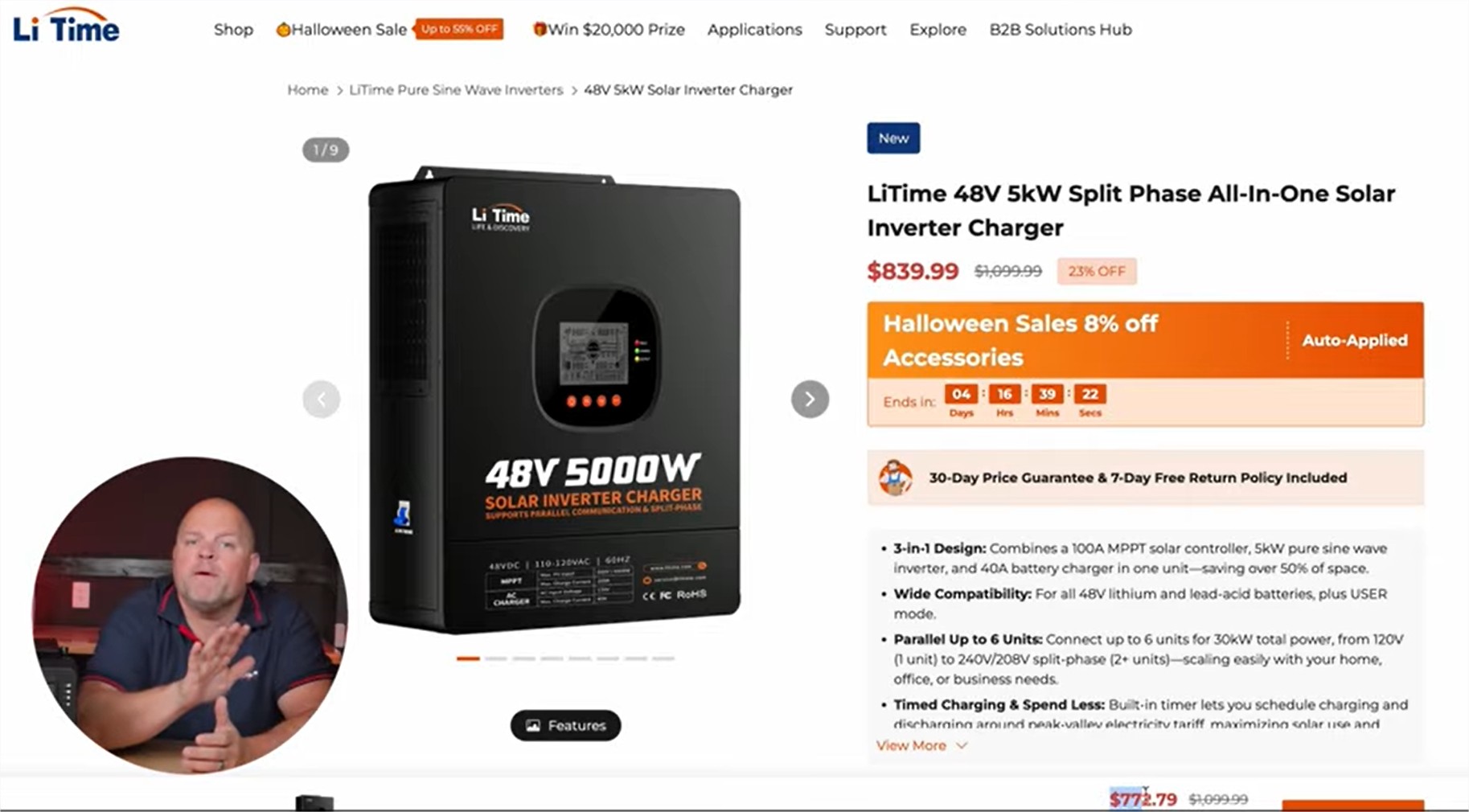
Task: Open B2B Solutions Hub
Action: tap(1061, 30)
